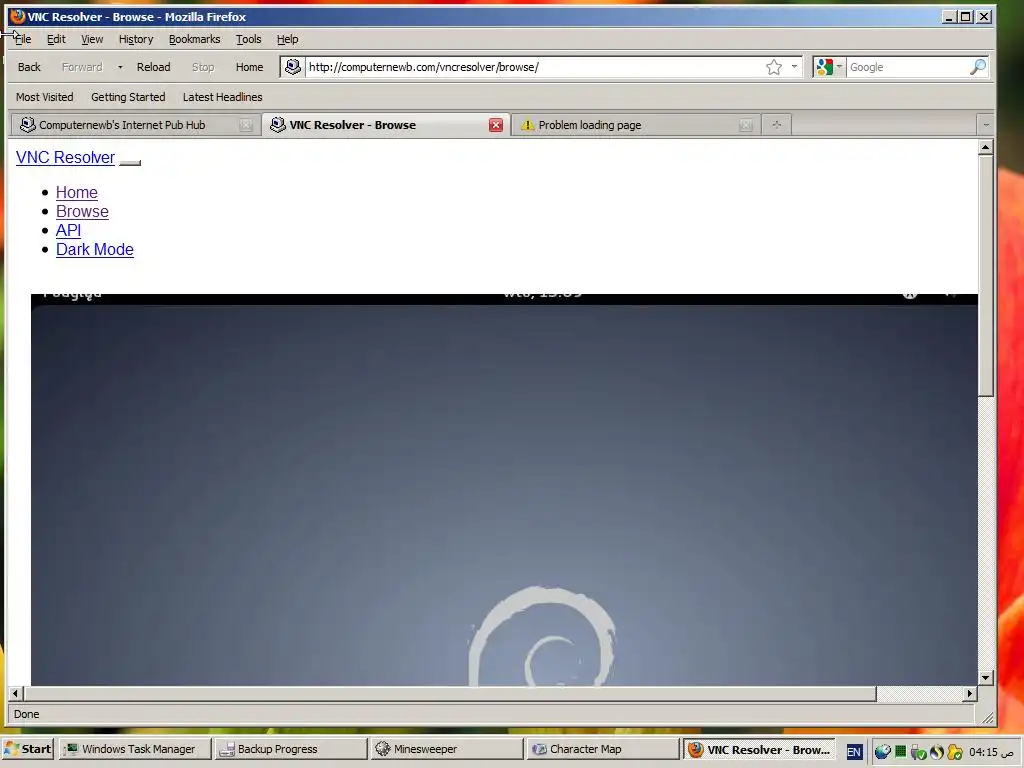Screen dimensions: 1024x768
Task: Click into the URL address field
Action: coord(534,67)
